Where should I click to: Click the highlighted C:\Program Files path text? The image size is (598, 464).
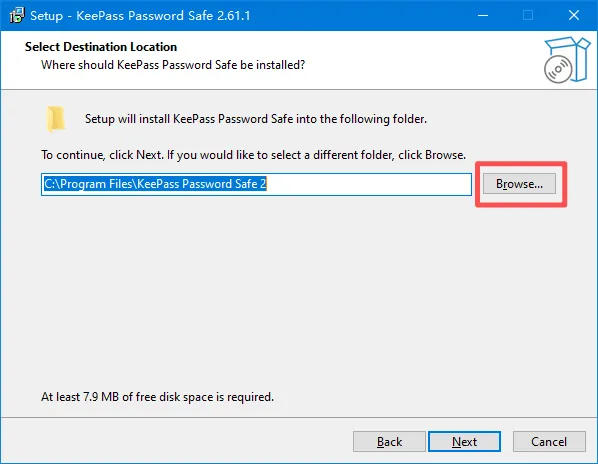coord(155,184)
